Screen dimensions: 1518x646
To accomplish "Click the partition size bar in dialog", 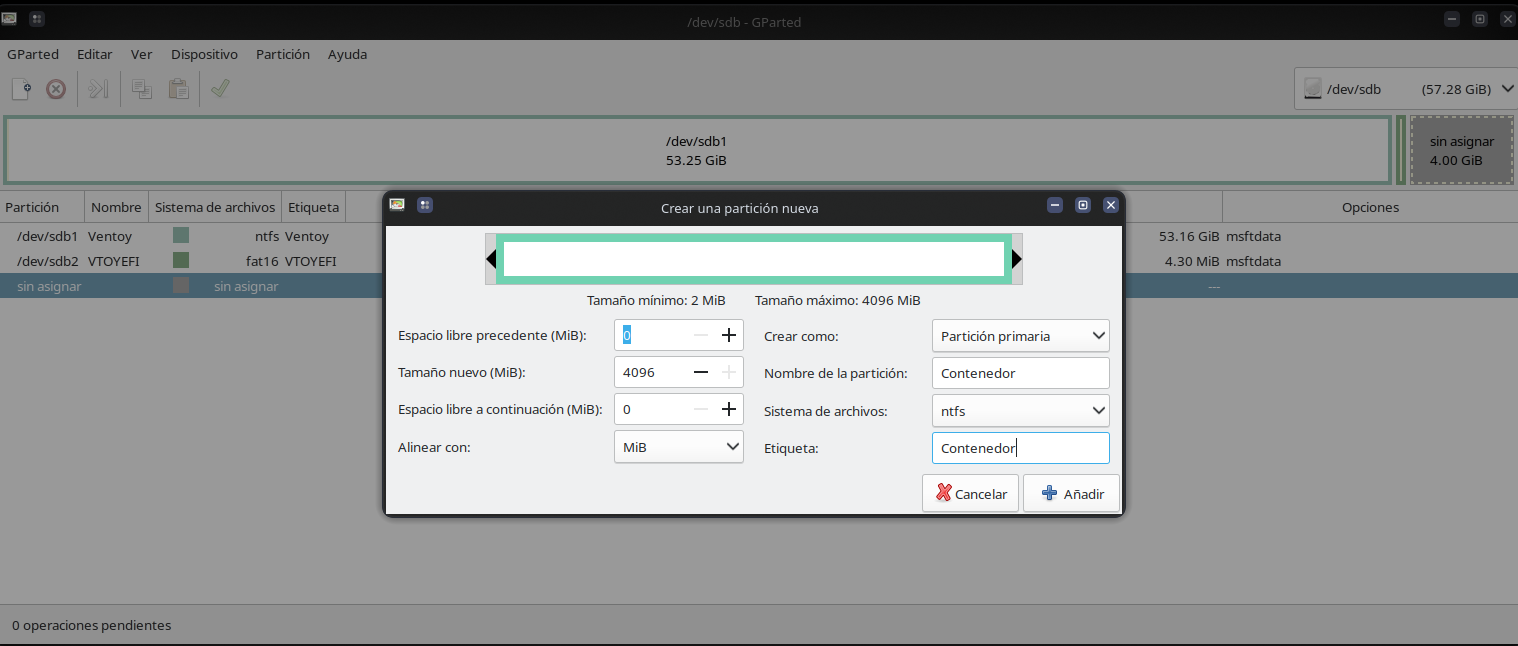I will pyautogui.click(x=754, y=259).
